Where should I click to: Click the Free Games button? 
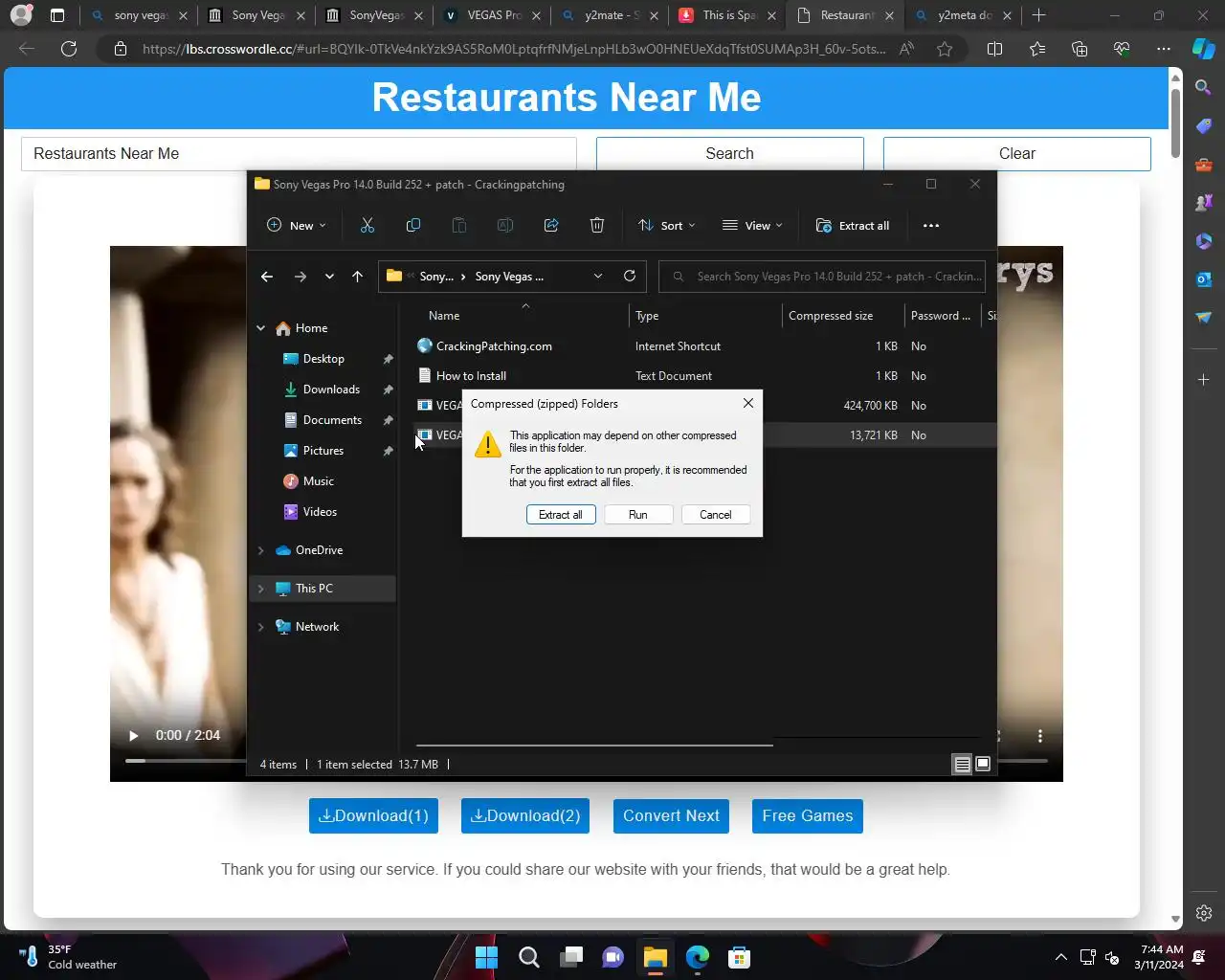point(808,816)
